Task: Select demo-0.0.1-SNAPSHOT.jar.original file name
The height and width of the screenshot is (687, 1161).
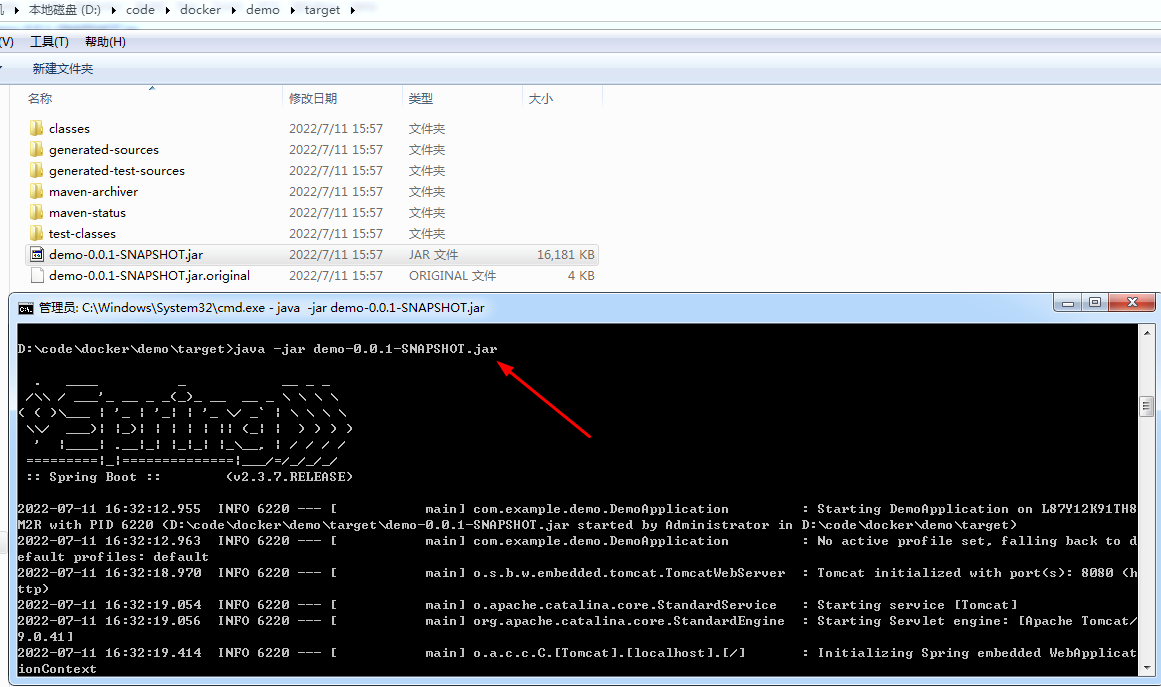Action: click(150, 275)
